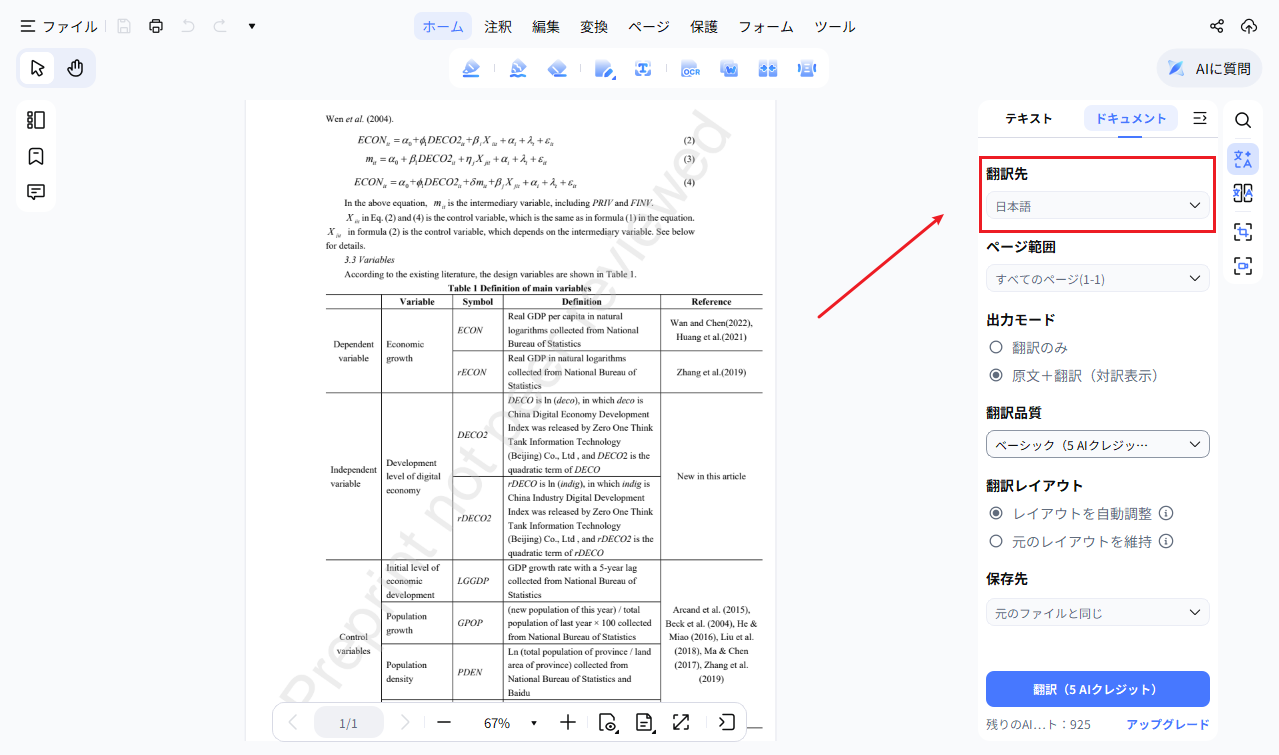Screen dimensions: 1279x755
Task: Click the redo arrow icon
Action: click(x=220, y=26)
